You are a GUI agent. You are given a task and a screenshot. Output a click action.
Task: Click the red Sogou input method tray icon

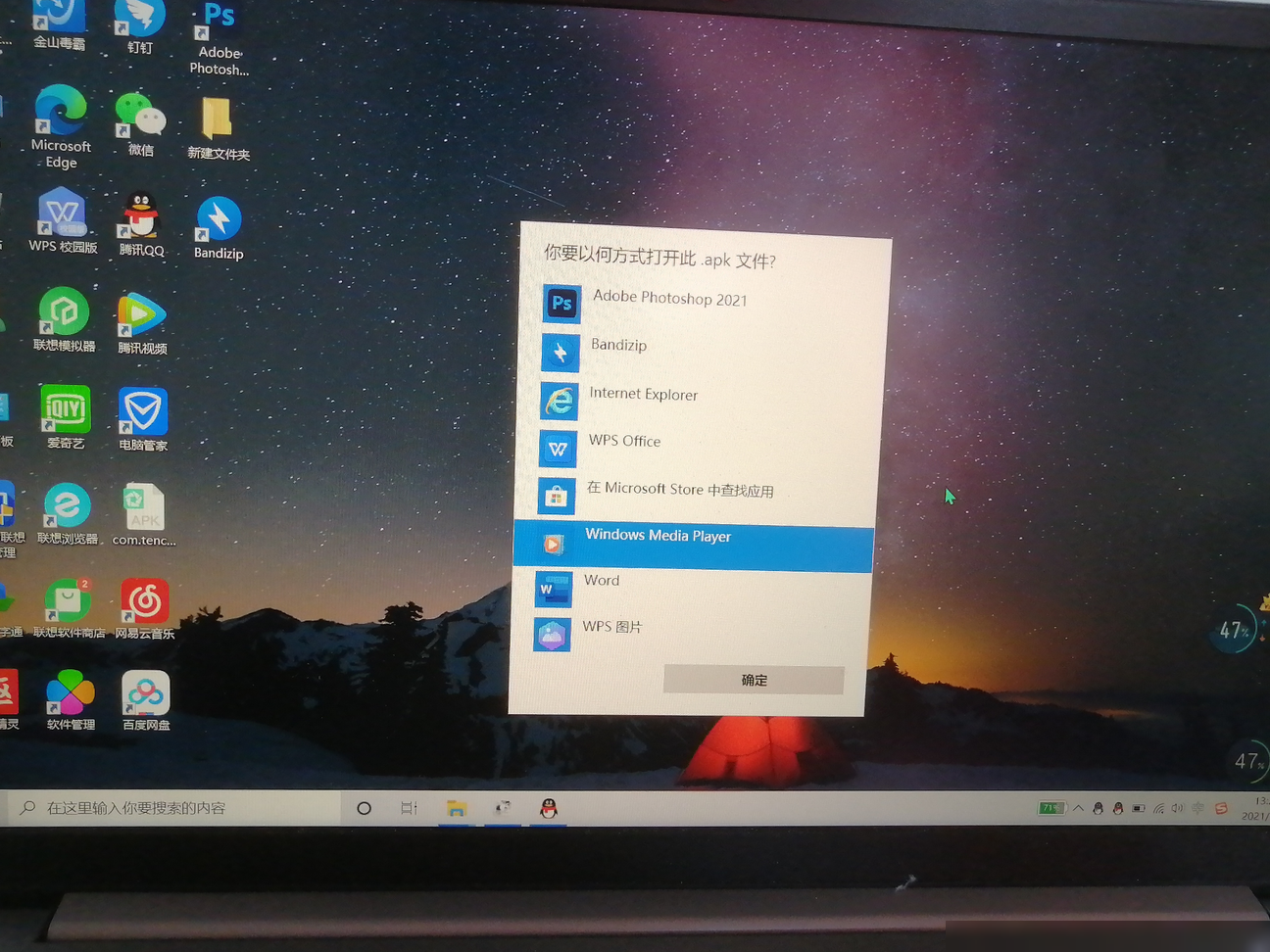[x=1221, y=809]
